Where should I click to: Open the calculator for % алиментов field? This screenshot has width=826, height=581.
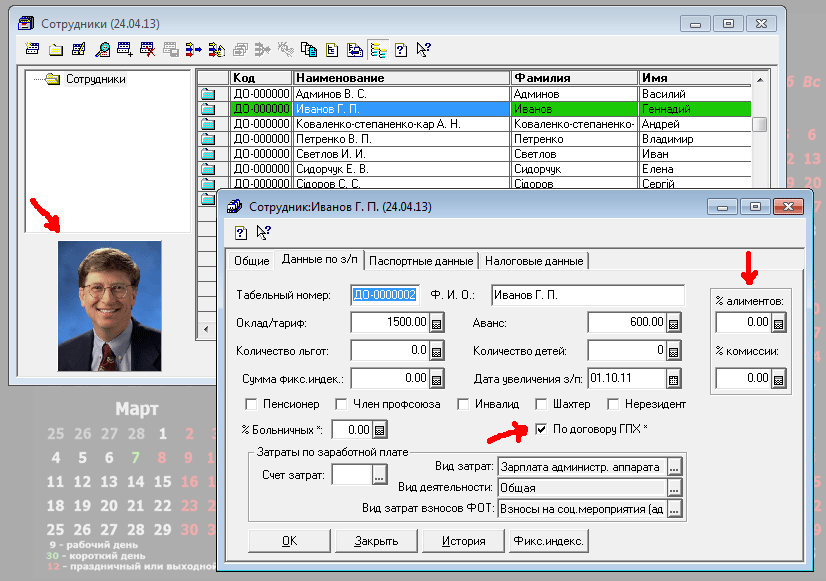(779, 323)
